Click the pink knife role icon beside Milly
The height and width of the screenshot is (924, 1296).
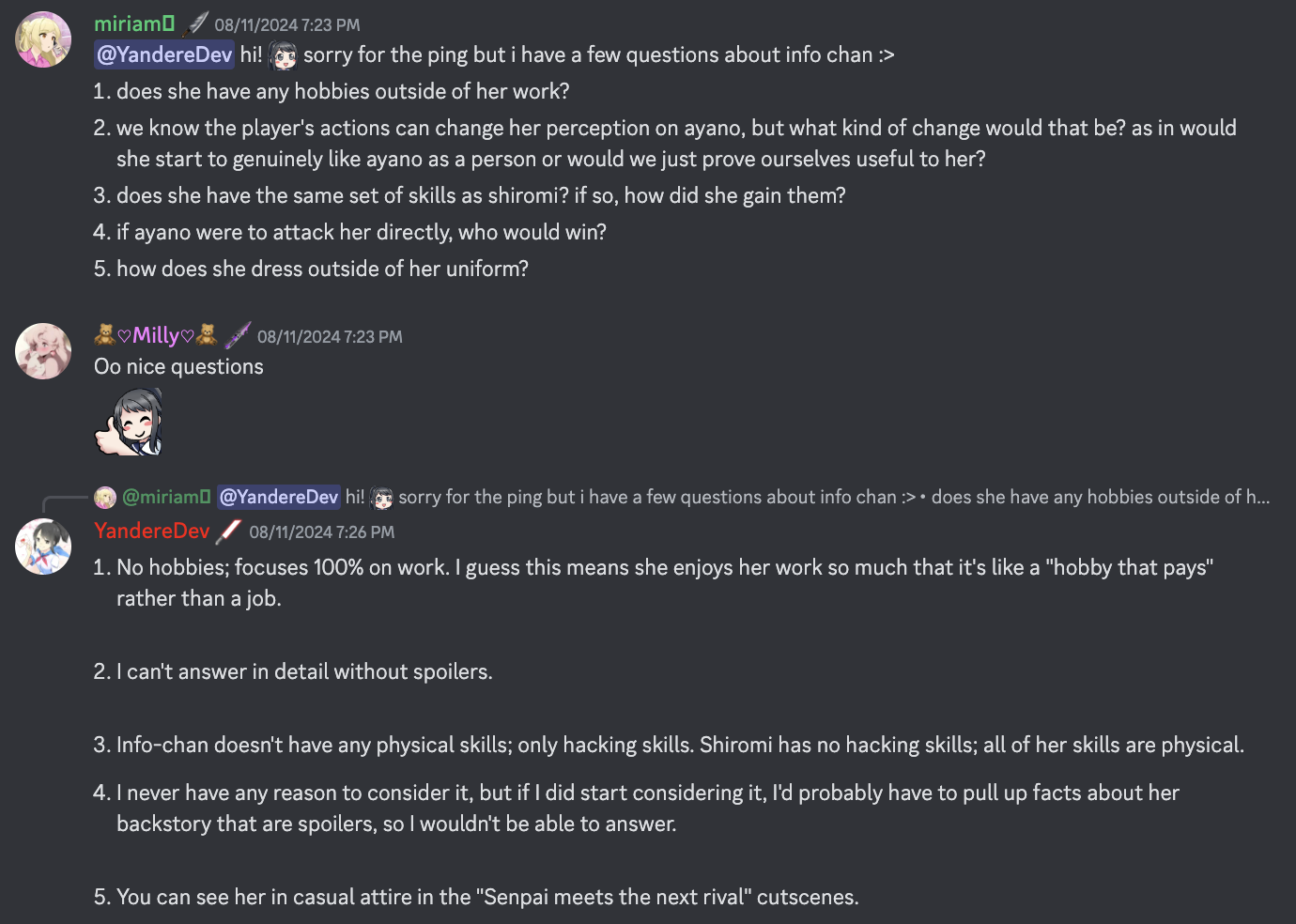[238, 335]
